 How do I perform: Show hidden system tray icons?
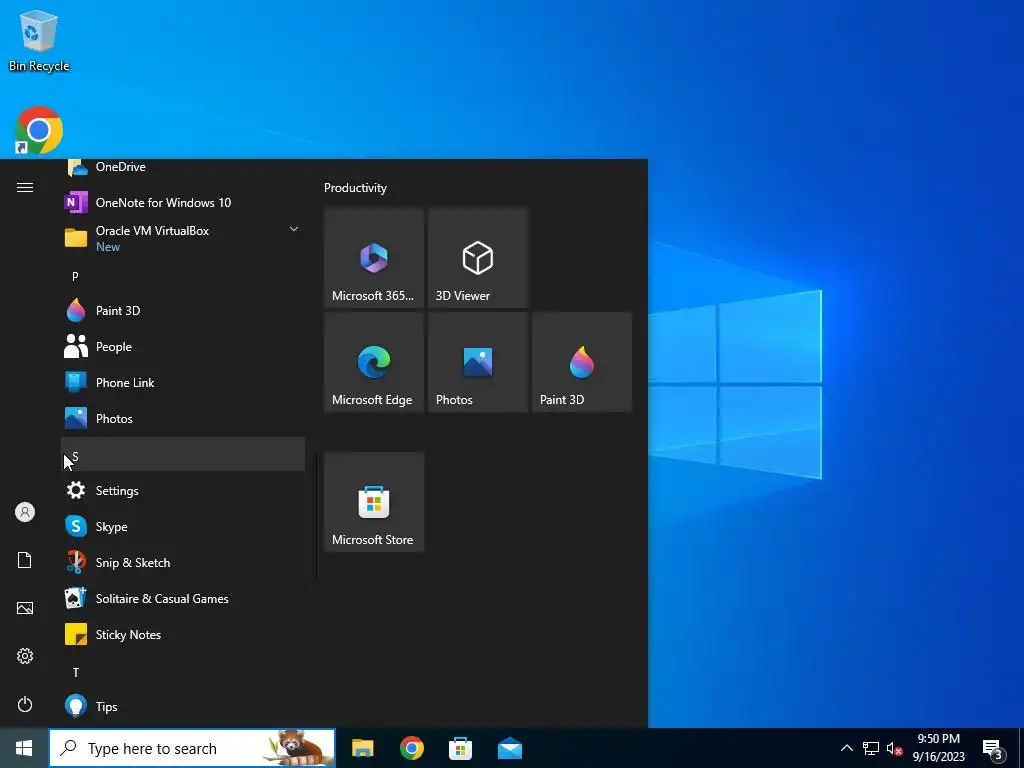click(846, 748)
